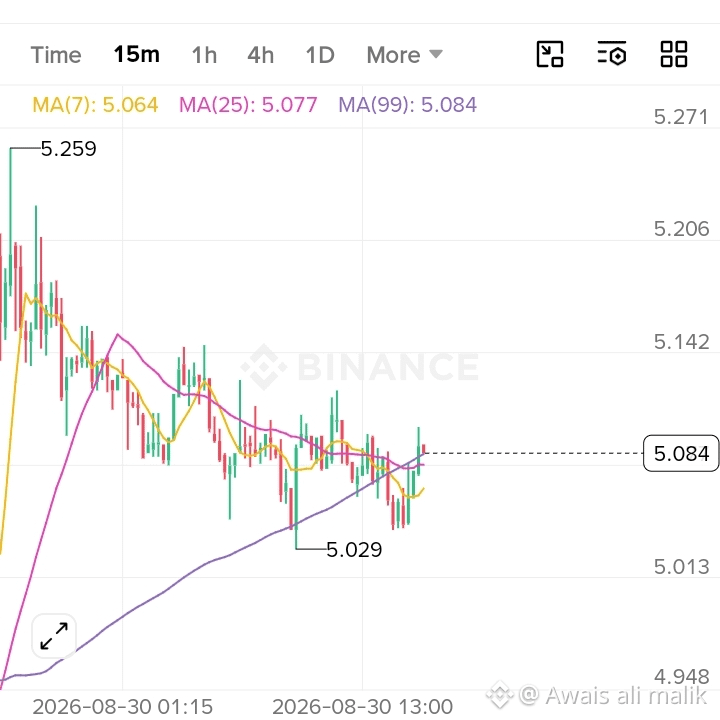The width and height of the screenshot is (720, 720).
Task: Click the MA(25): 5.077 indicator label
Action: tap(248, 105)
